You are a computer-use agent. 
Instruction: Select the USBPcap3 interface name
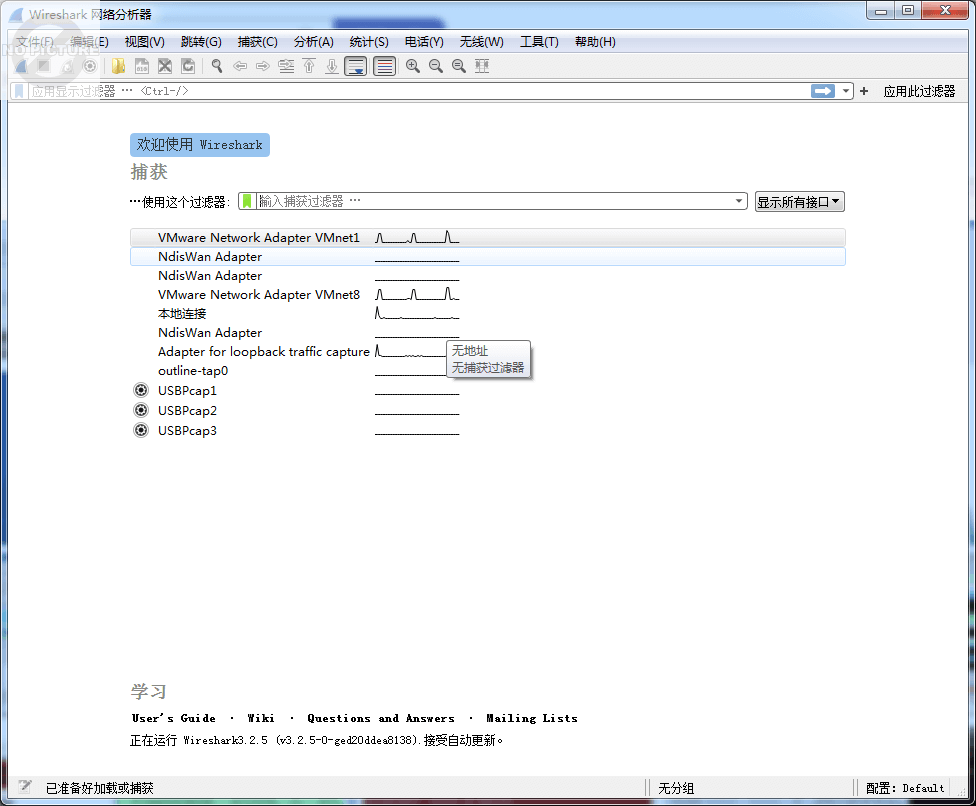(187, 430)
